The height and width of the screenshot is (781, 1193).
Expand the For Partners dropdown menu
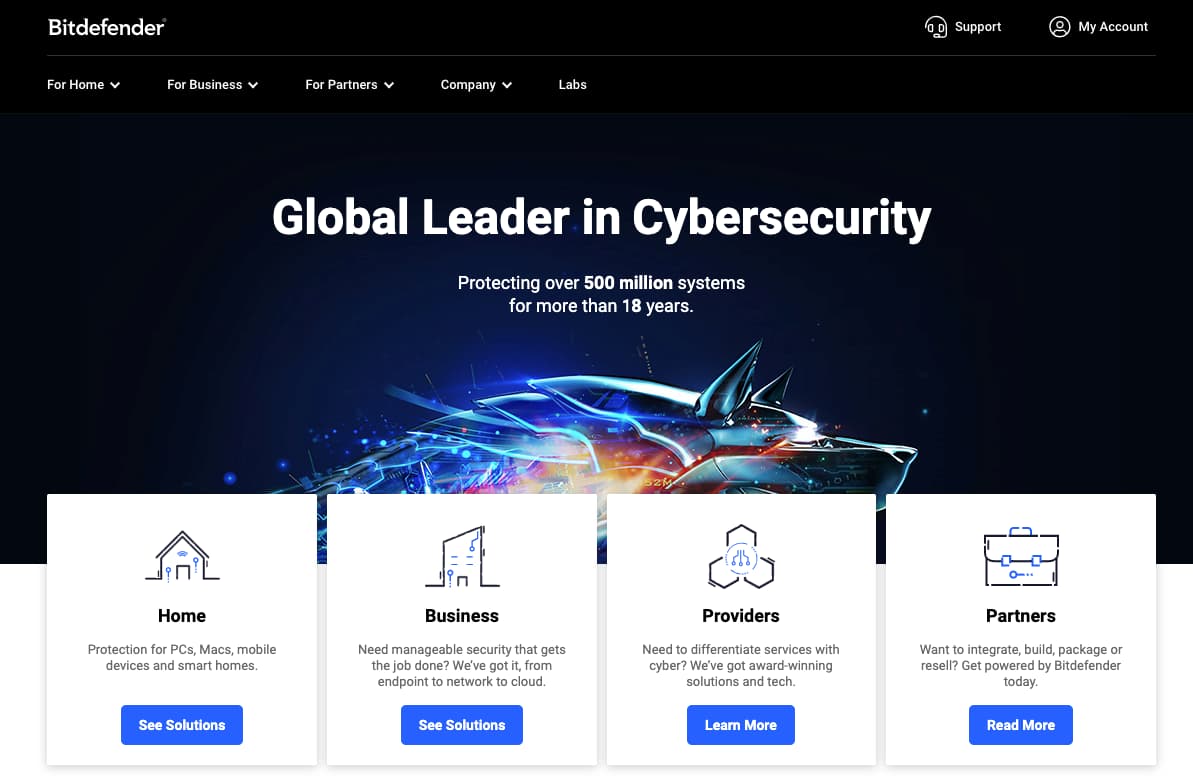click(x=349, y=84)
